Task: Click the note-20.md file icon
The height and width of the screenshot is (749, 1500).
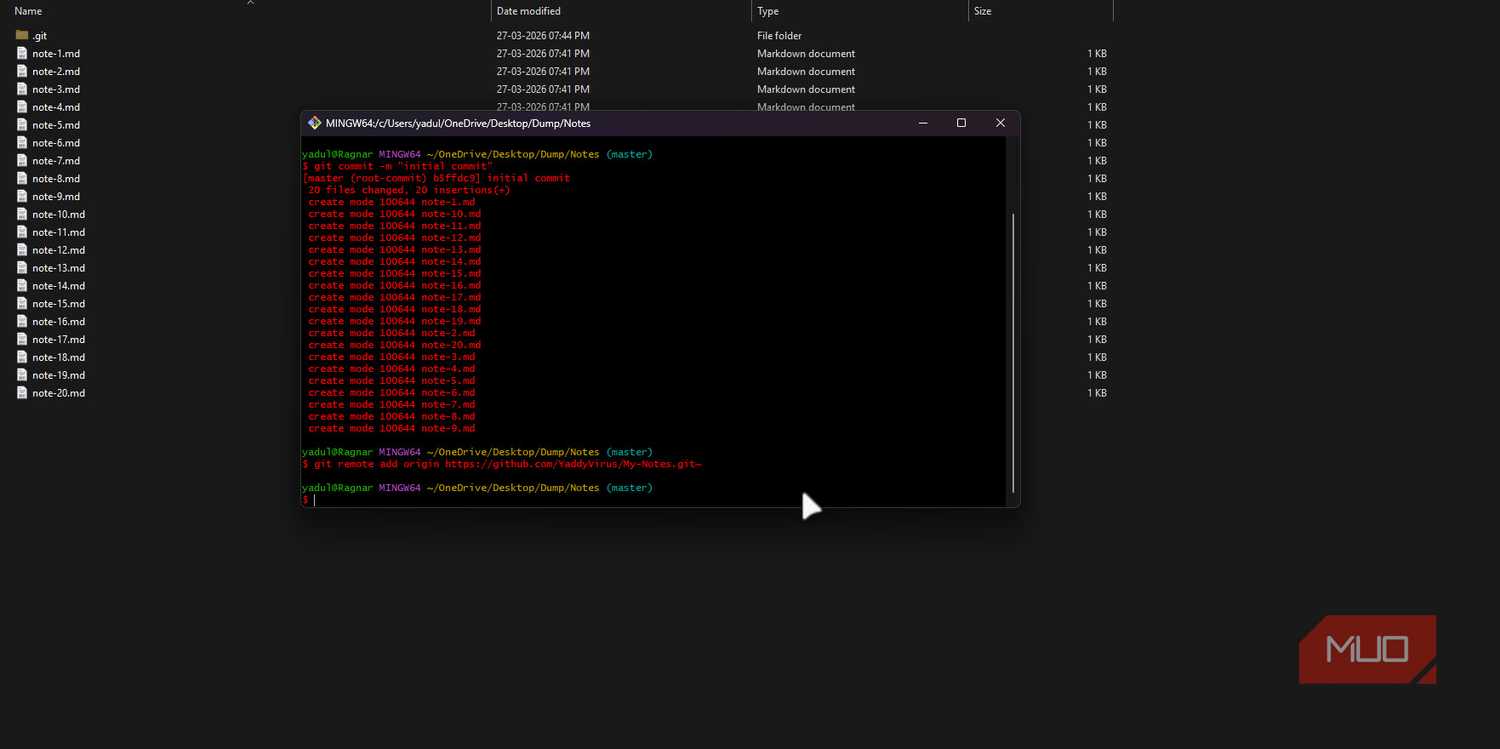Action: 22,393
